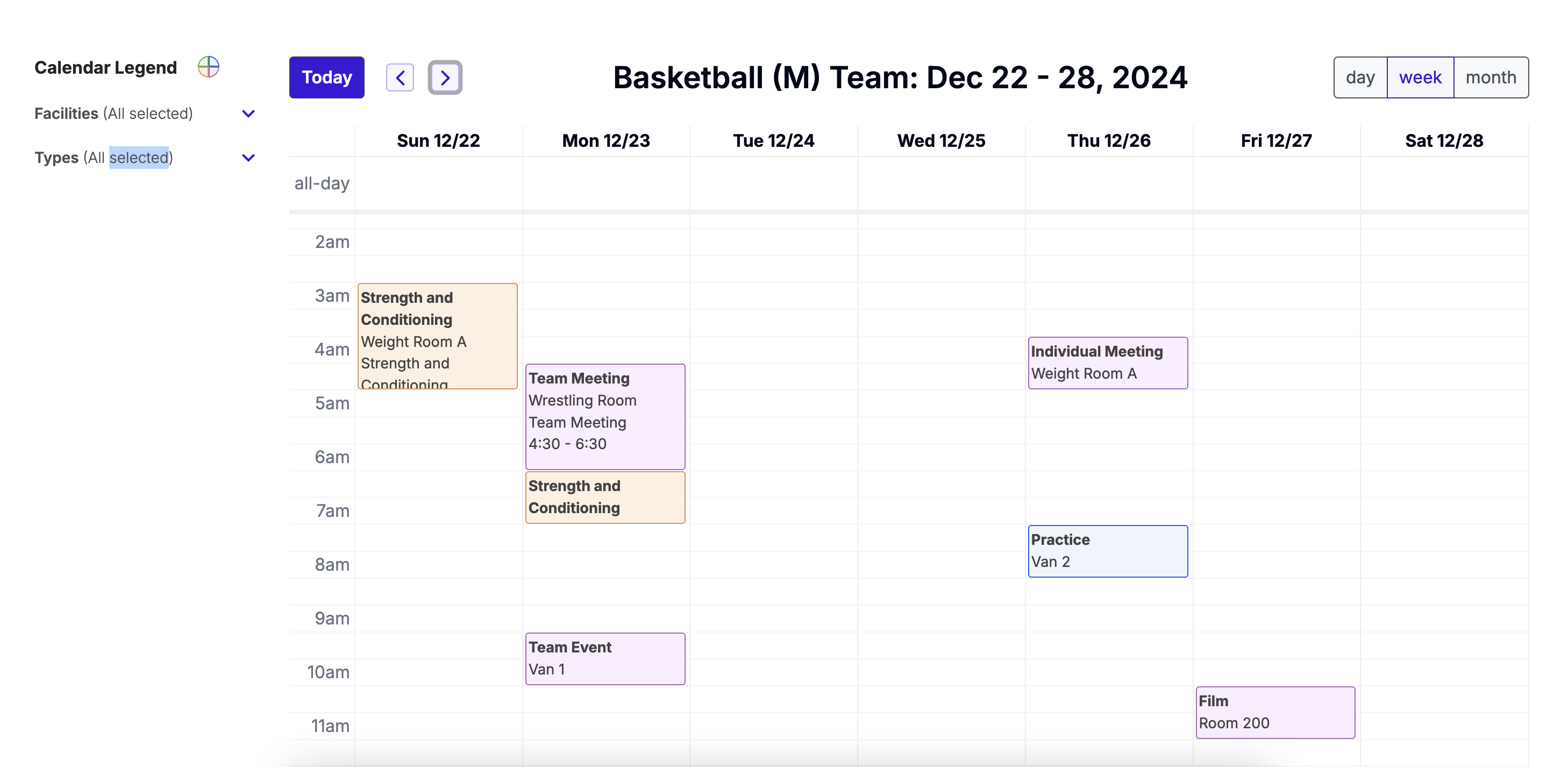Click the all-day cell for Tuesday 12/24
1568x767 pixels.
pyautogui.click(x=774, y=183)
